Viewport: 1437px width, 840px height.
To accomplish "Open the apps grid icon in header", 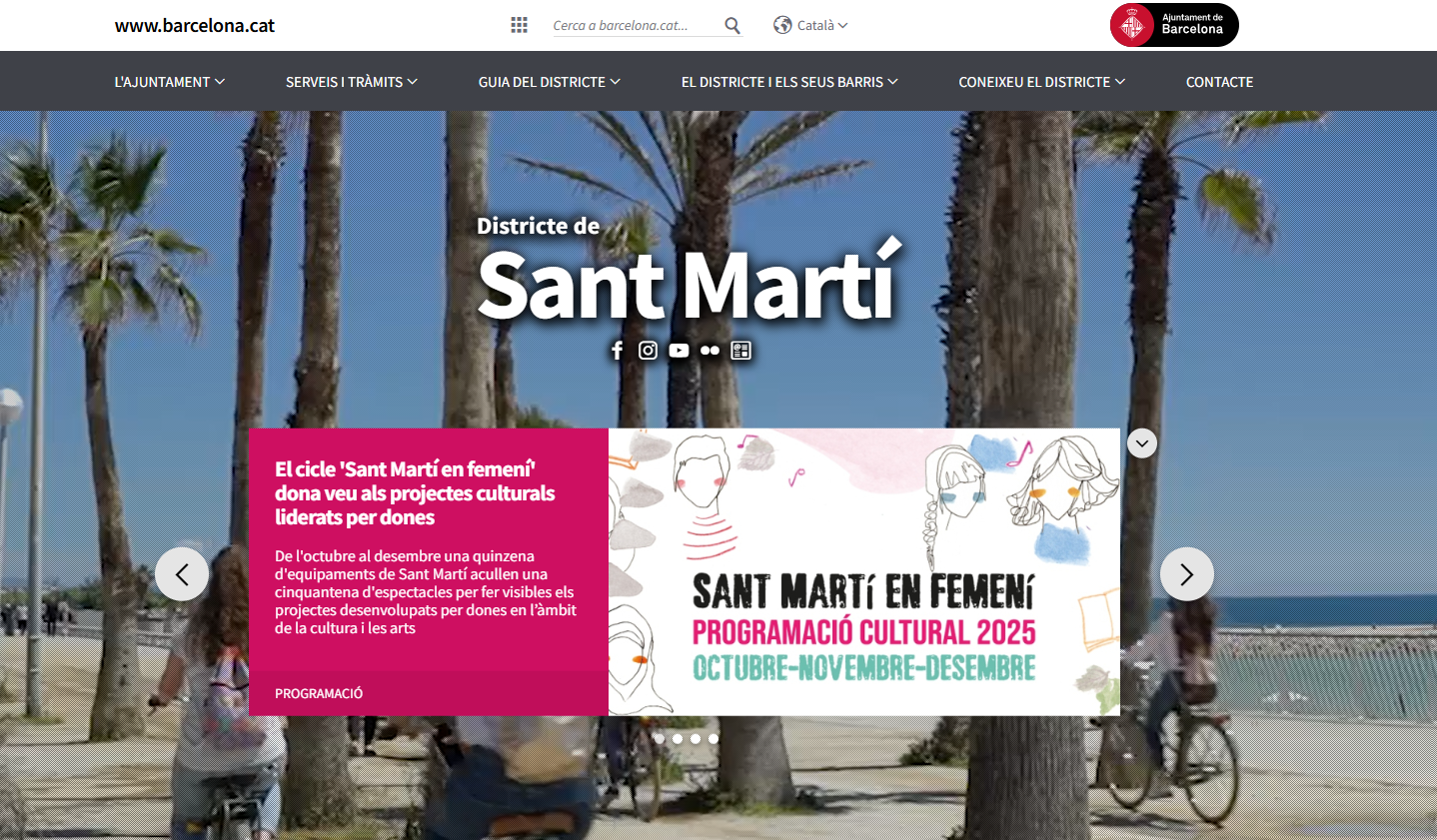I will point(519,25).
